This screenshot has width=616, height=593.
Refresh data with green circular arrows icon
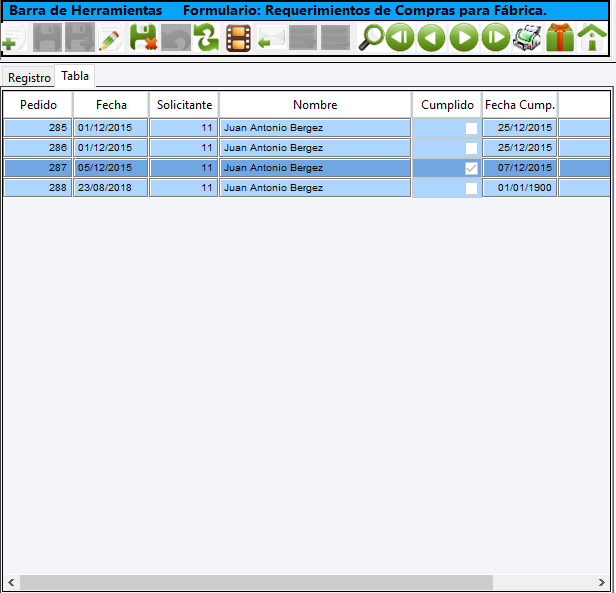click(206, 38)
